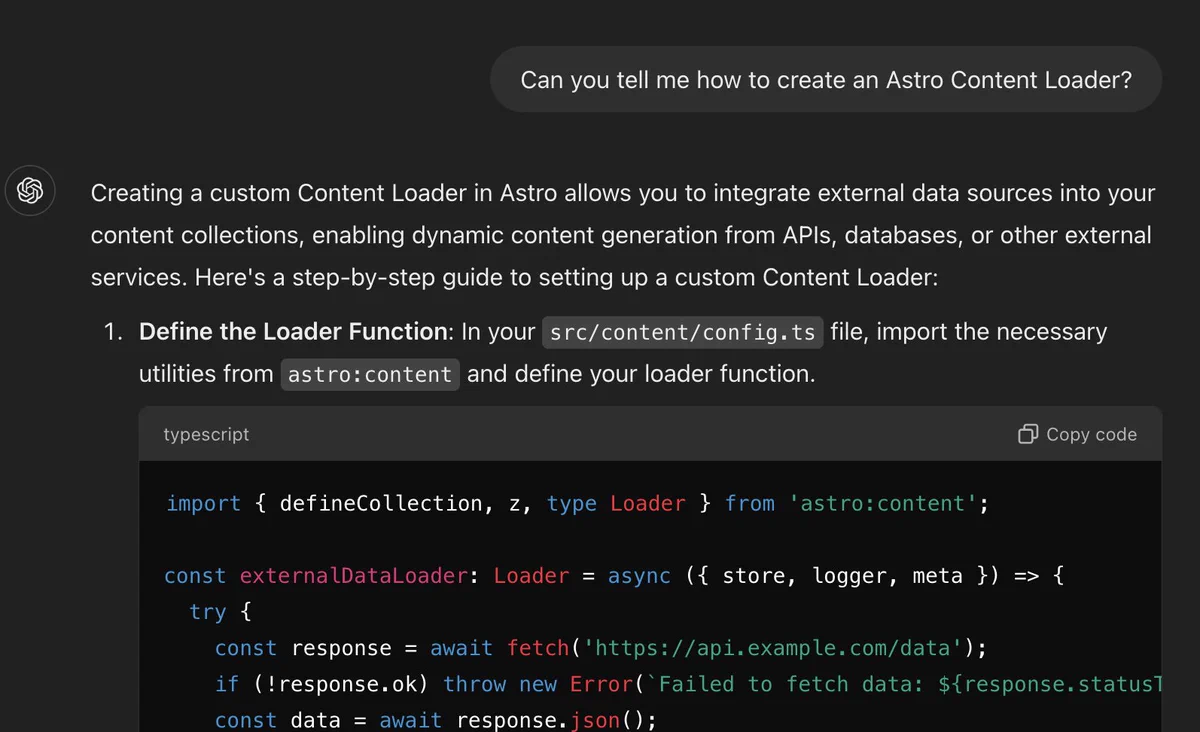Image resolution: width=1200 pixels, height=732 pixels.
Task: Select the user message bubble about Astro Content Loader
Action: click(826, 79)
